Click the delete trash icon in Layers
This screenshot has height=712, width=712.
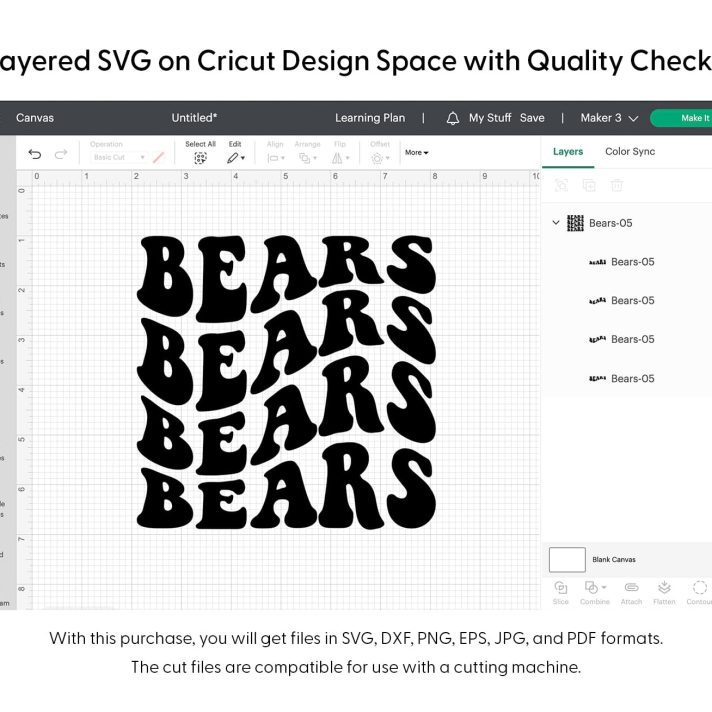tap(617, 185)
